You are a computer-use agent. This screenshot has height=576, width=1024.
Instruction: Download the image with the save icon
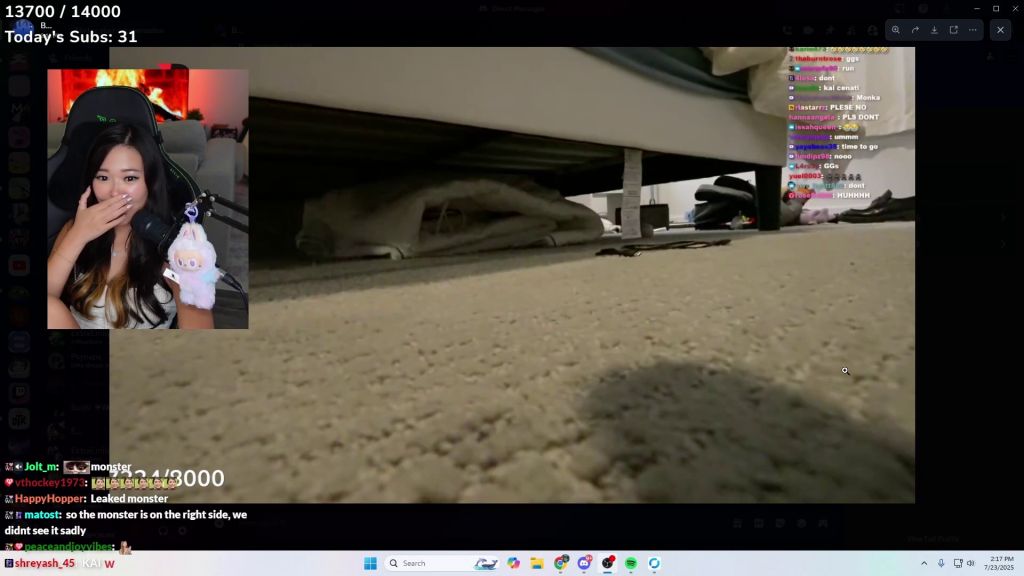pos(935,30)
